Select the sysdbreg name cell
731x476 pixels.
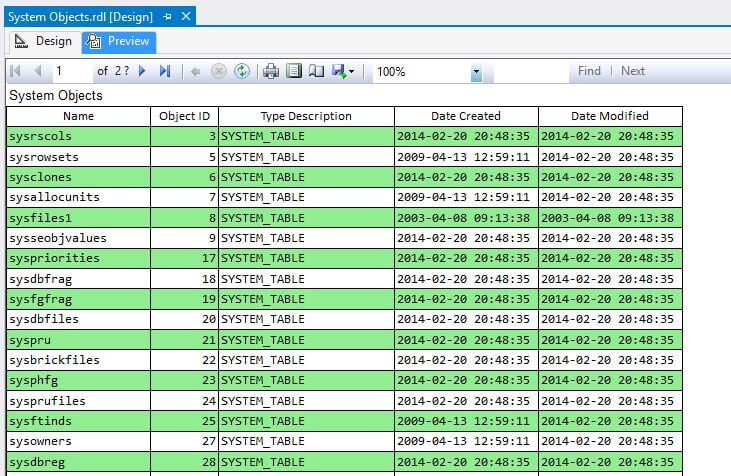pyautogui.click(x=78, y=462)
